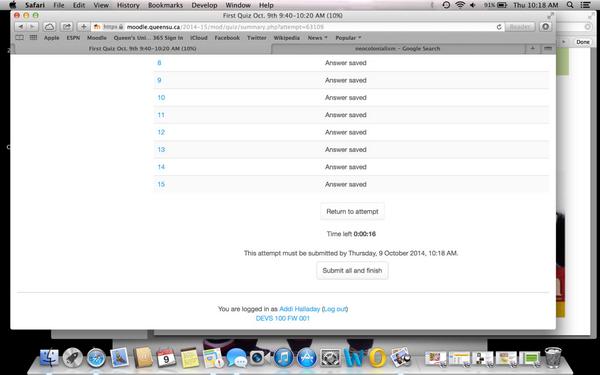600x375 pixels.
Task: Enter full screen with window arrows icon
Action: coord(550,16)
